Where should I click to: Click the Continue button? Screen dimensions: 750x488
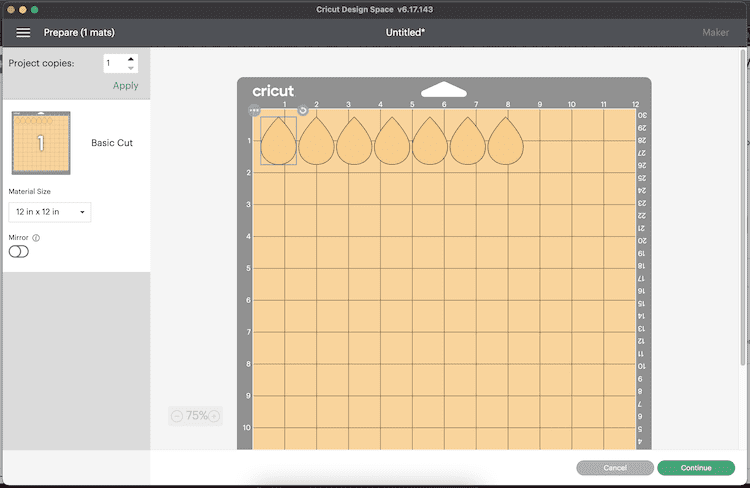(x=696, y=468)
